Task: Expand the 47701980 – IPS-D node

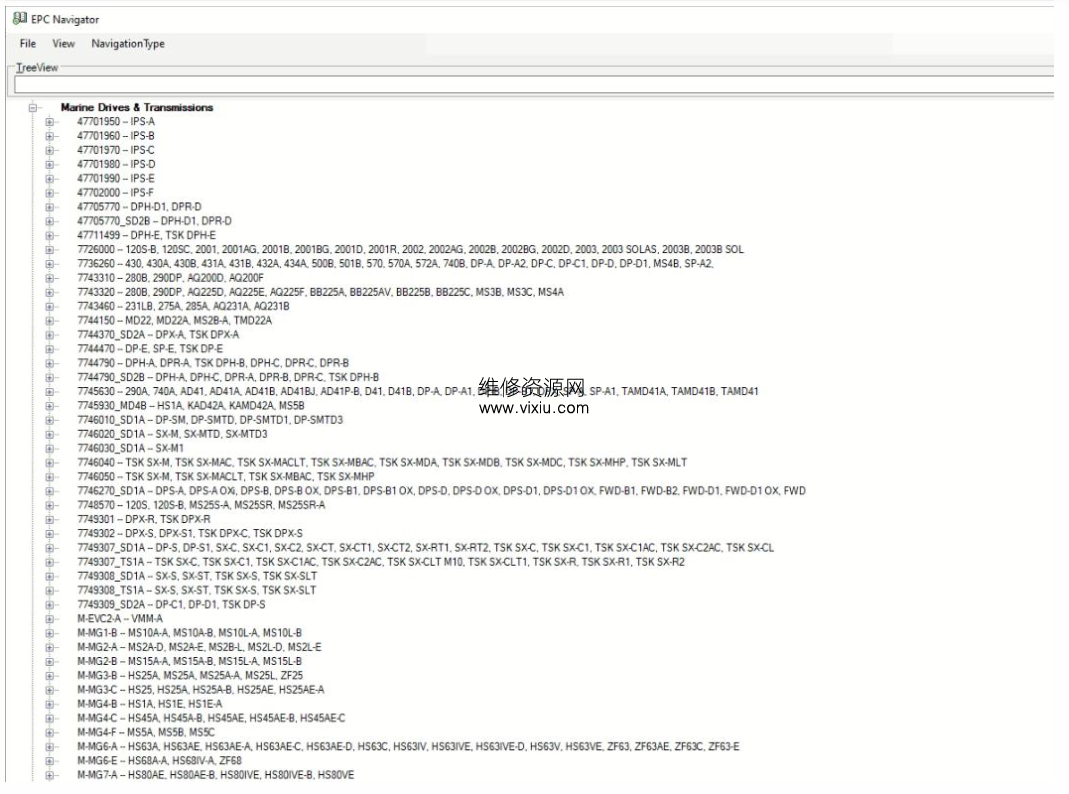Action: click(x=49, y=165)
